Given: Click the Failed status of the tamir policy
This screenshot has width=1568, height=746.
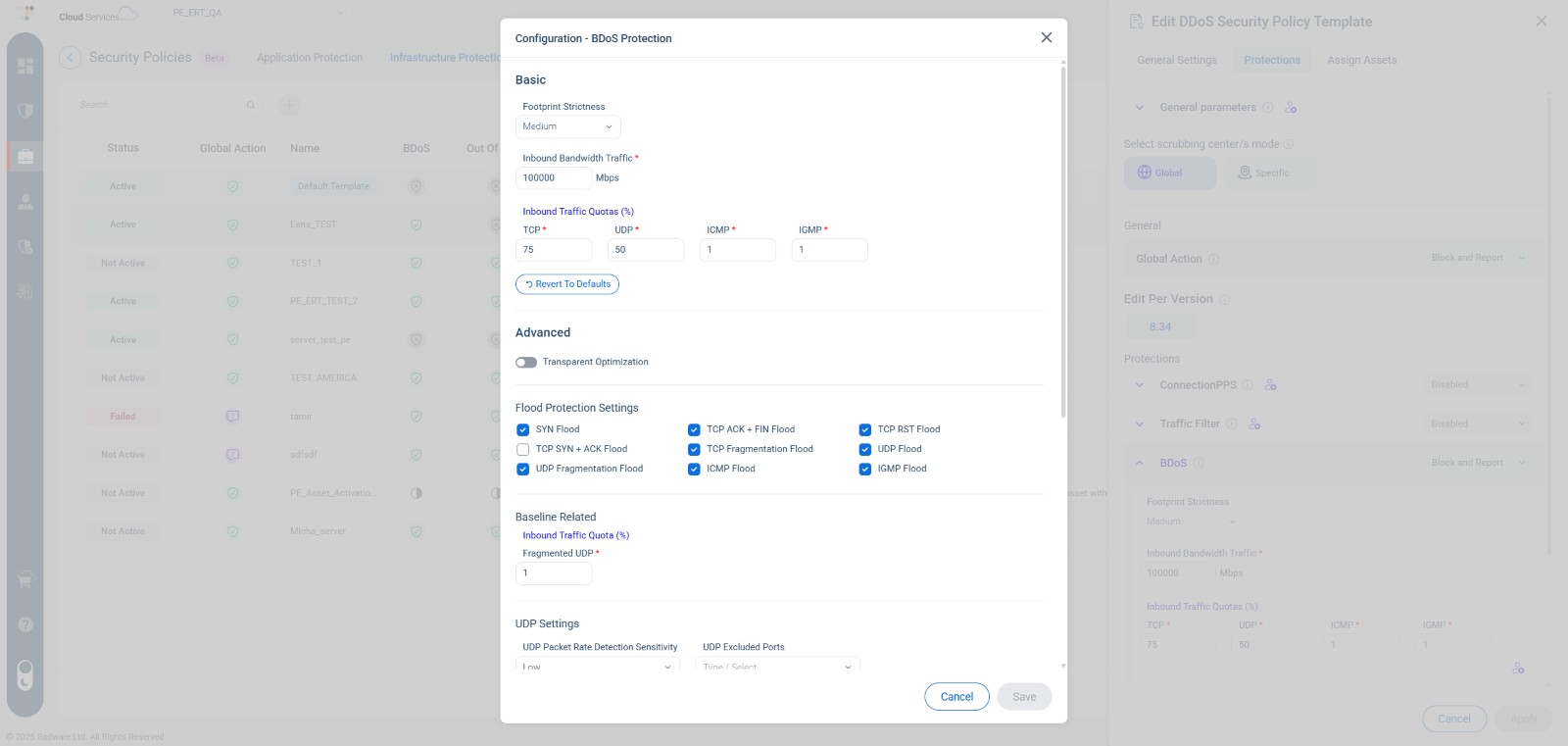Looking at the screenshot, I should pos(122,417).
